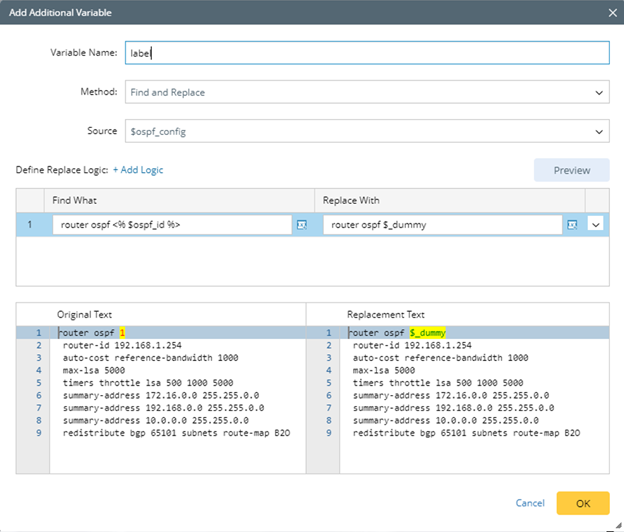The image size is (624, 532).
Task: Click variable icon in Replace With field
Action: [572, 225]
